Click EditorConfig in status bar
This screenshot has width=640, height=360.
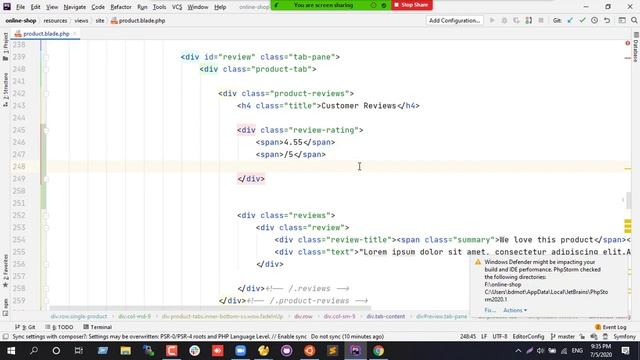[528, 337]
